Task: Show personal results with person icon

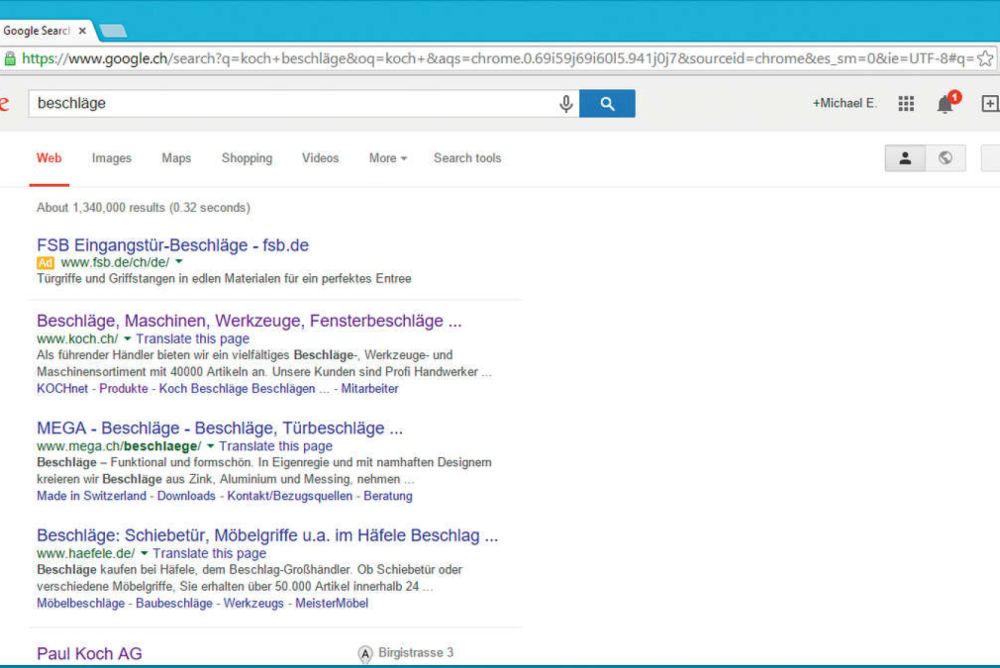Action: pos(905,158)
